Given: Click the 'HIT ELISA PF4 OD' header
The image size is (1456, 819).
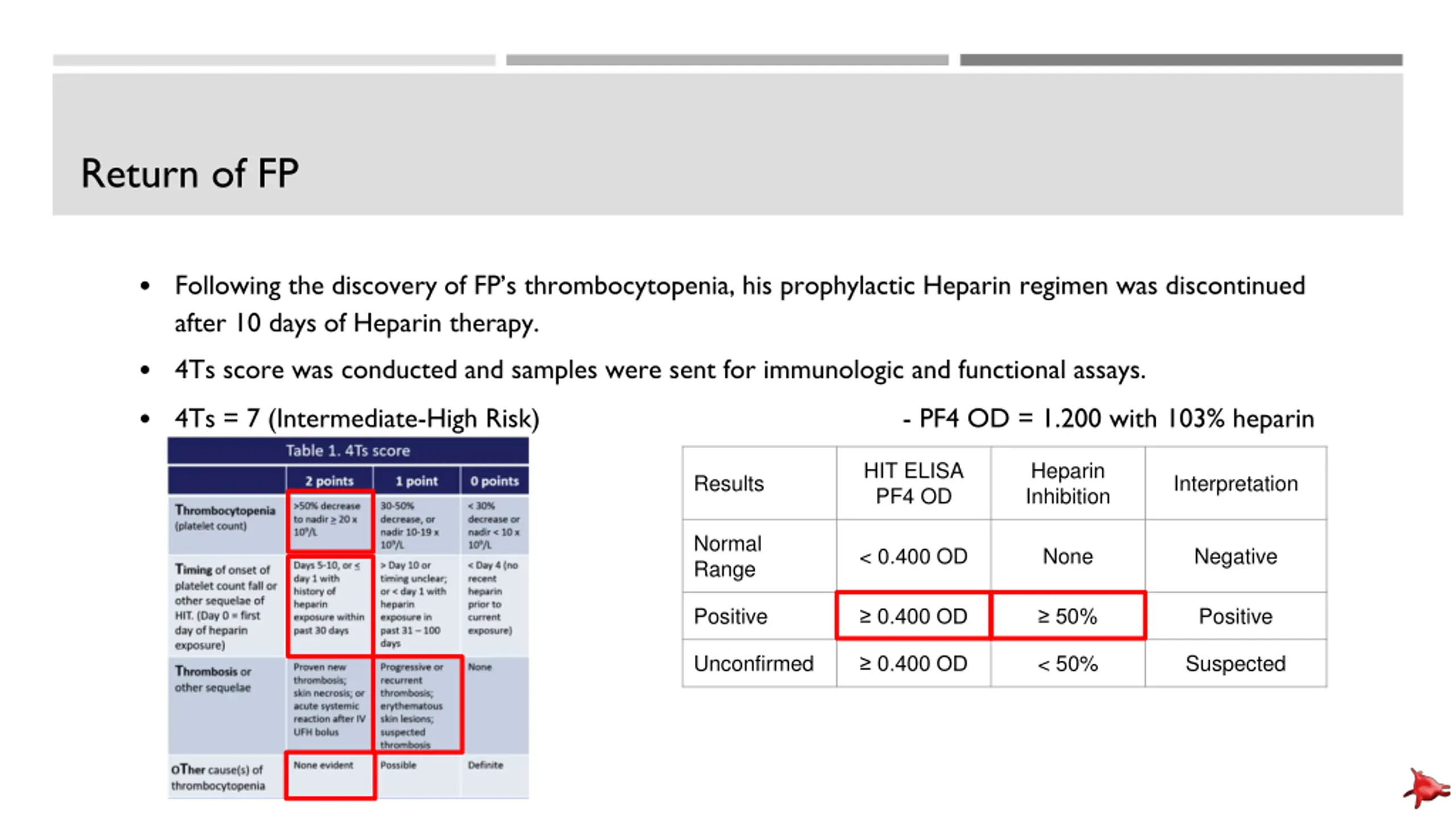Looking at the screenshot, I should click(x=913, y=483).
